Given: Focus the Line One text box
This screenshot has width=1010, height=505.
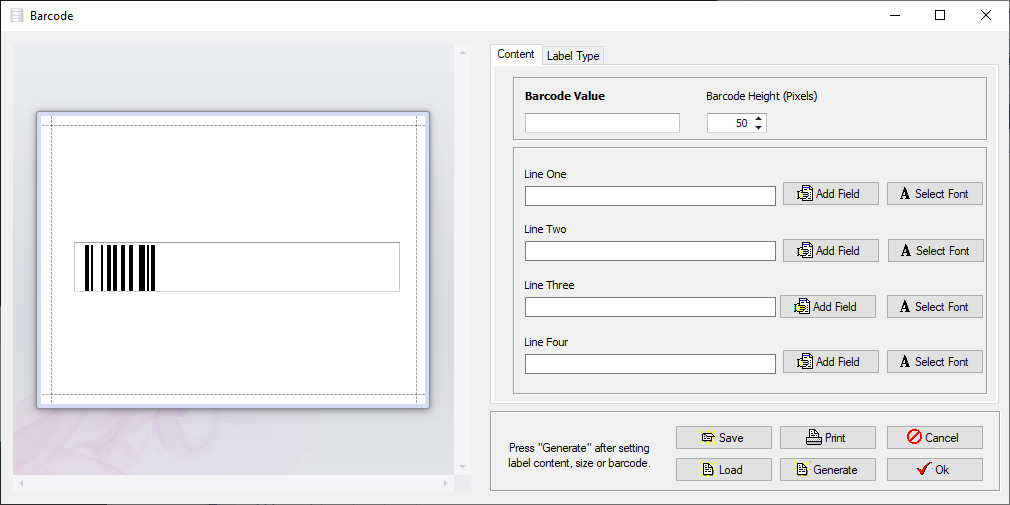Looking at the screenshot, I should tap(650, 196).
